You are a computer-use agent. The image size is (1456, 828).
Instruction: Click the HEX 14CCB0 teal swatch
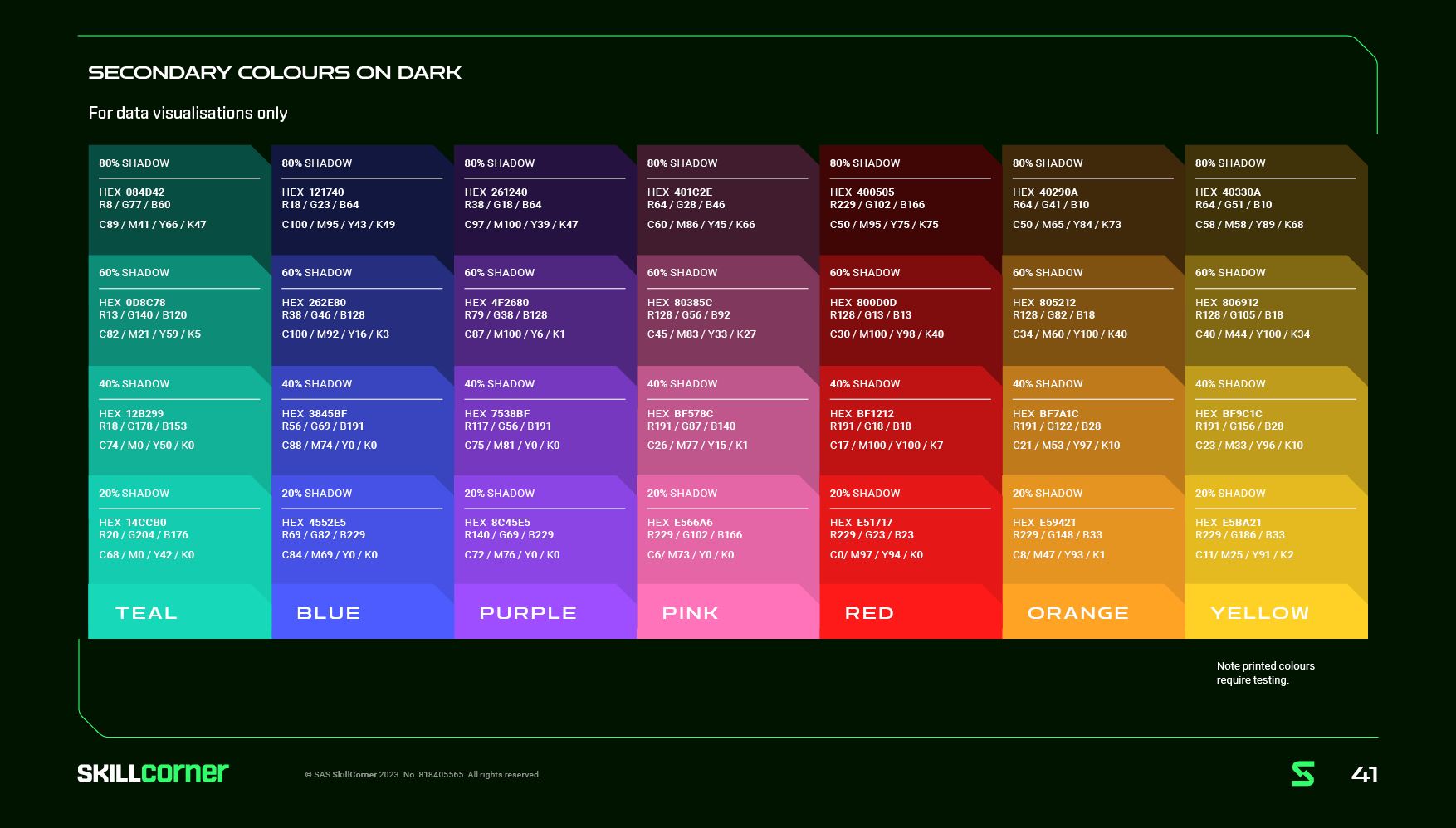pyautogui.click(x=180, y=529)
